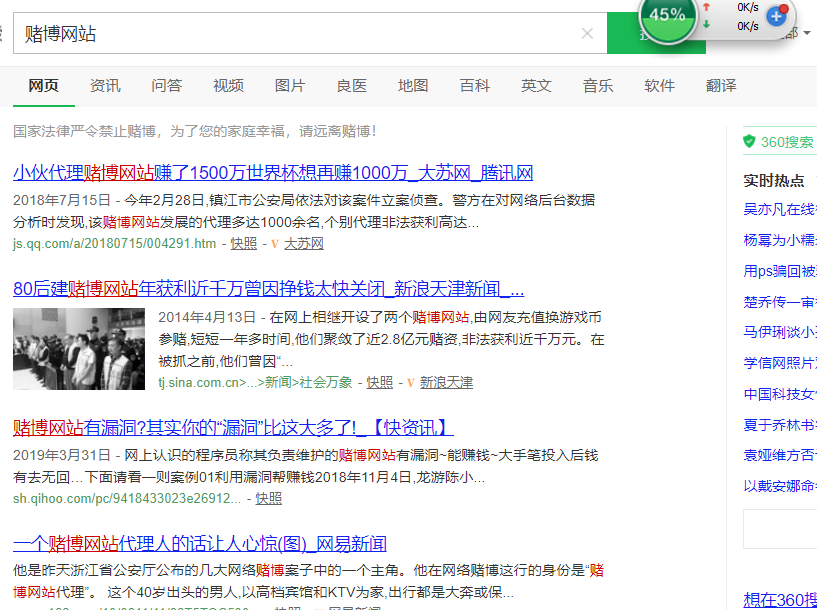Click the 实时热点 heading
The width and height of the screenshot is (817, 610).
(x=774, y=181)
